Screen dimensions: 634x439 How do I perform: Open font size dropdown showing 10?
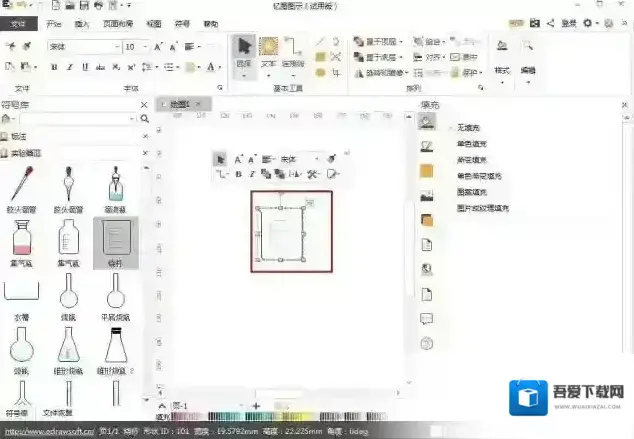pos(137,47)
